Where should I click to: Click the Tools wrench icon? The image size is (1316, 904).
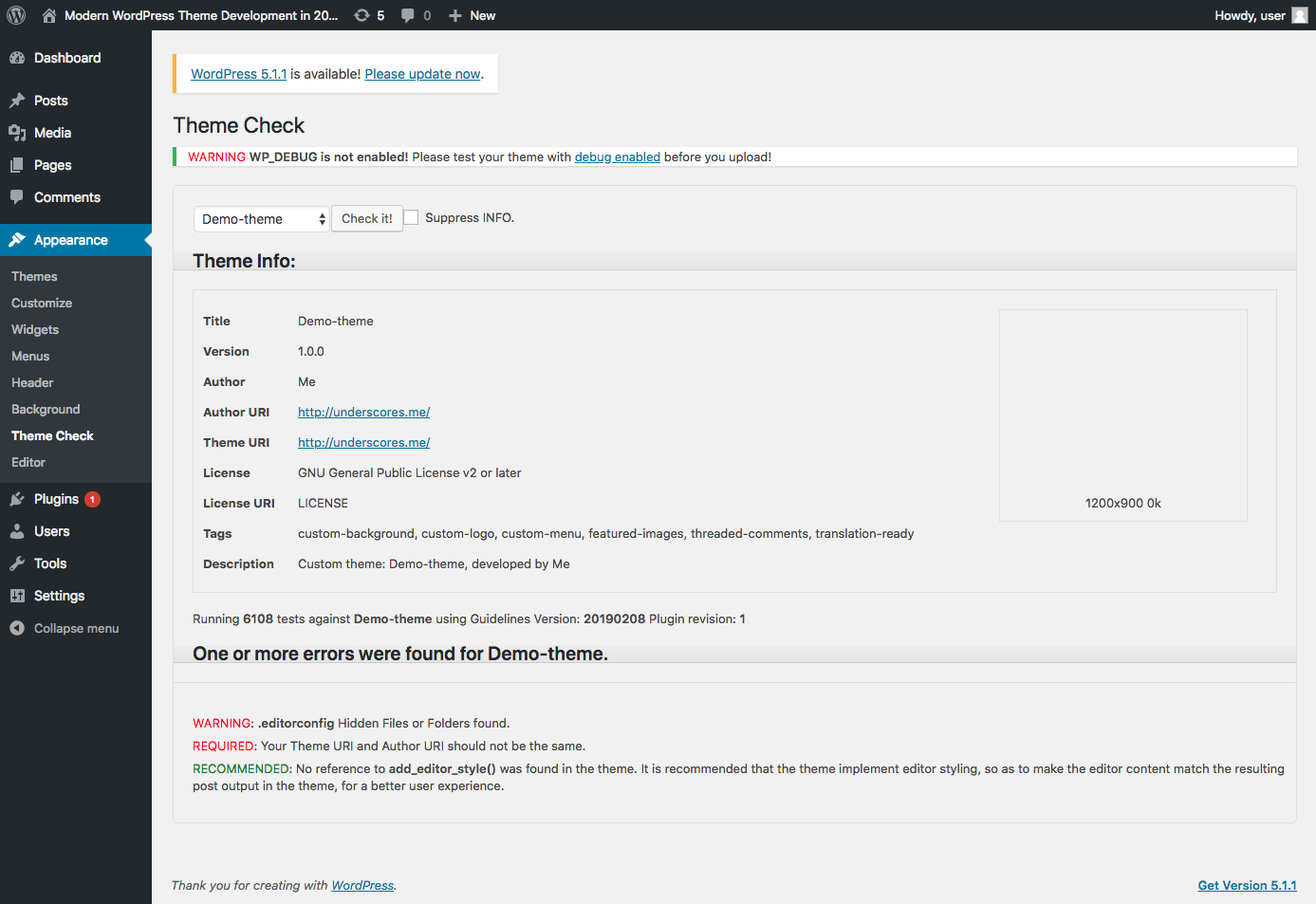pos(17,563)
